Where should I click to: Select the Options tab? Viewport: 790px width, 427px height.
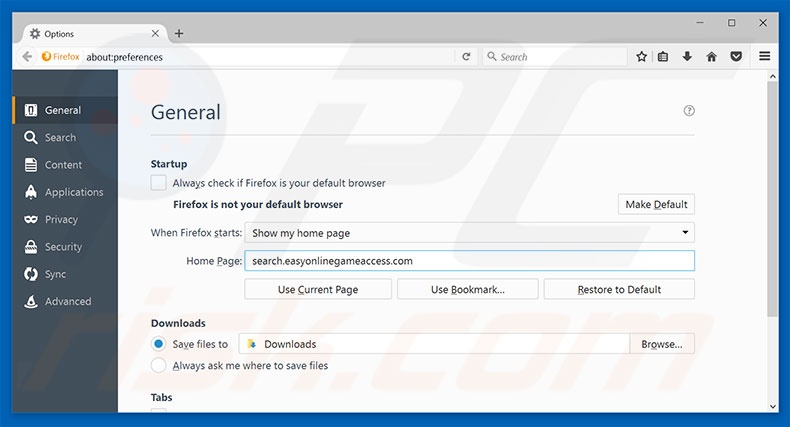click(95, 33)
